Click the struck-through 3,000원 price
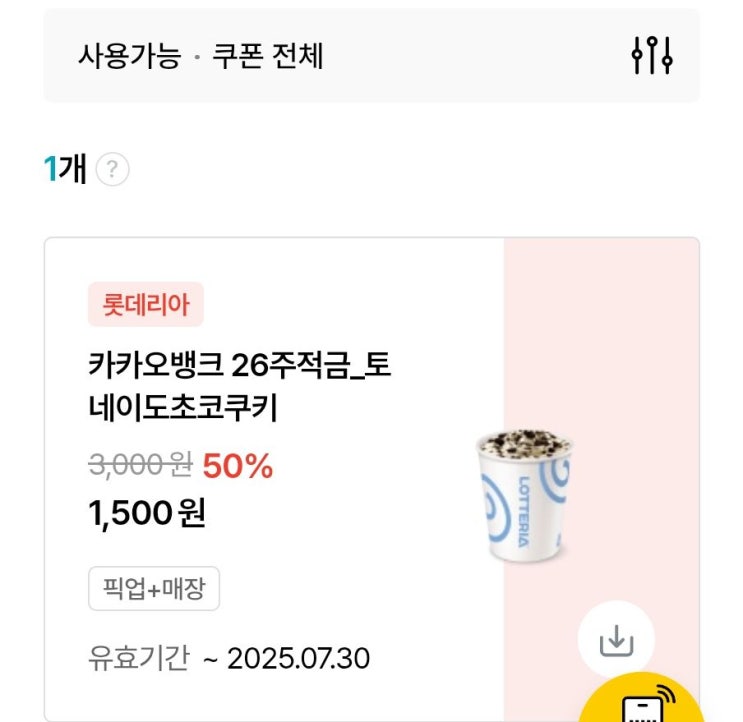 click(141, 467)
